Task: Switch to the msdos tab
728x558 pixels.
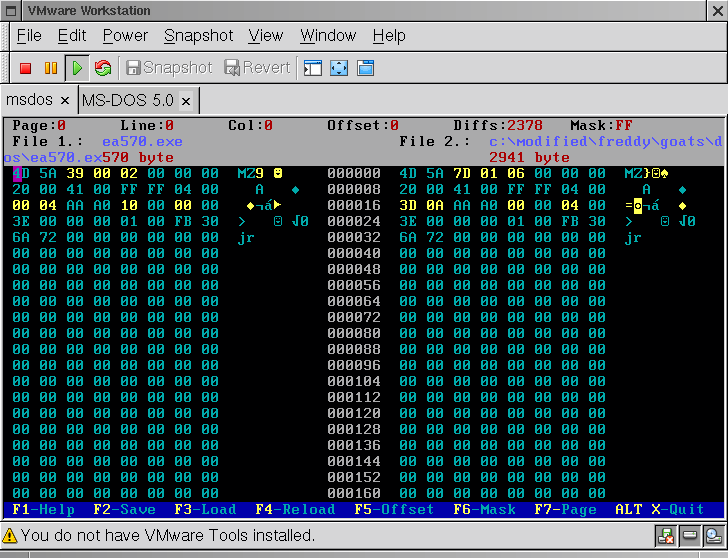Action: coord(29,99)
